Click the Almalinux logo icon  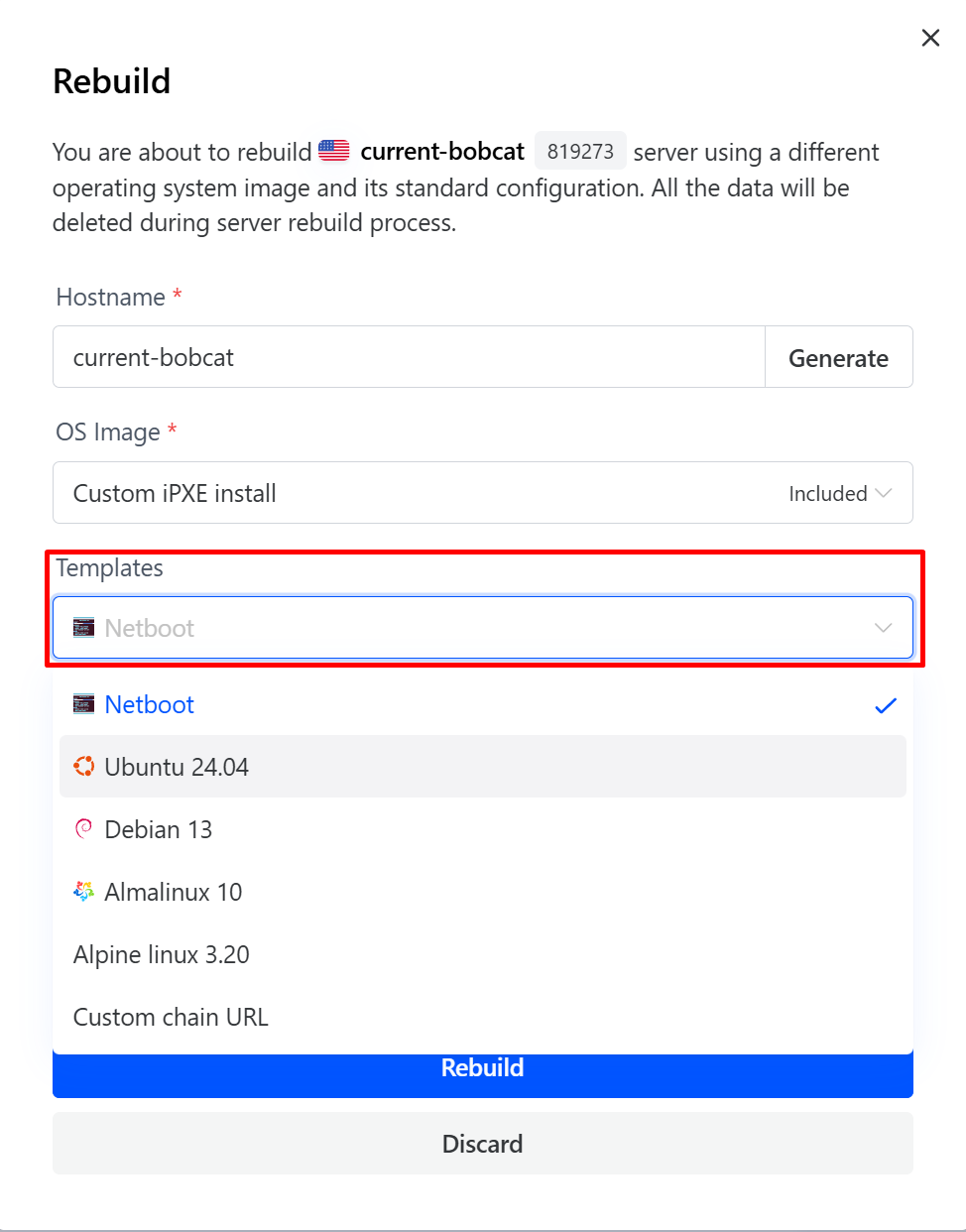pos(84,891)
